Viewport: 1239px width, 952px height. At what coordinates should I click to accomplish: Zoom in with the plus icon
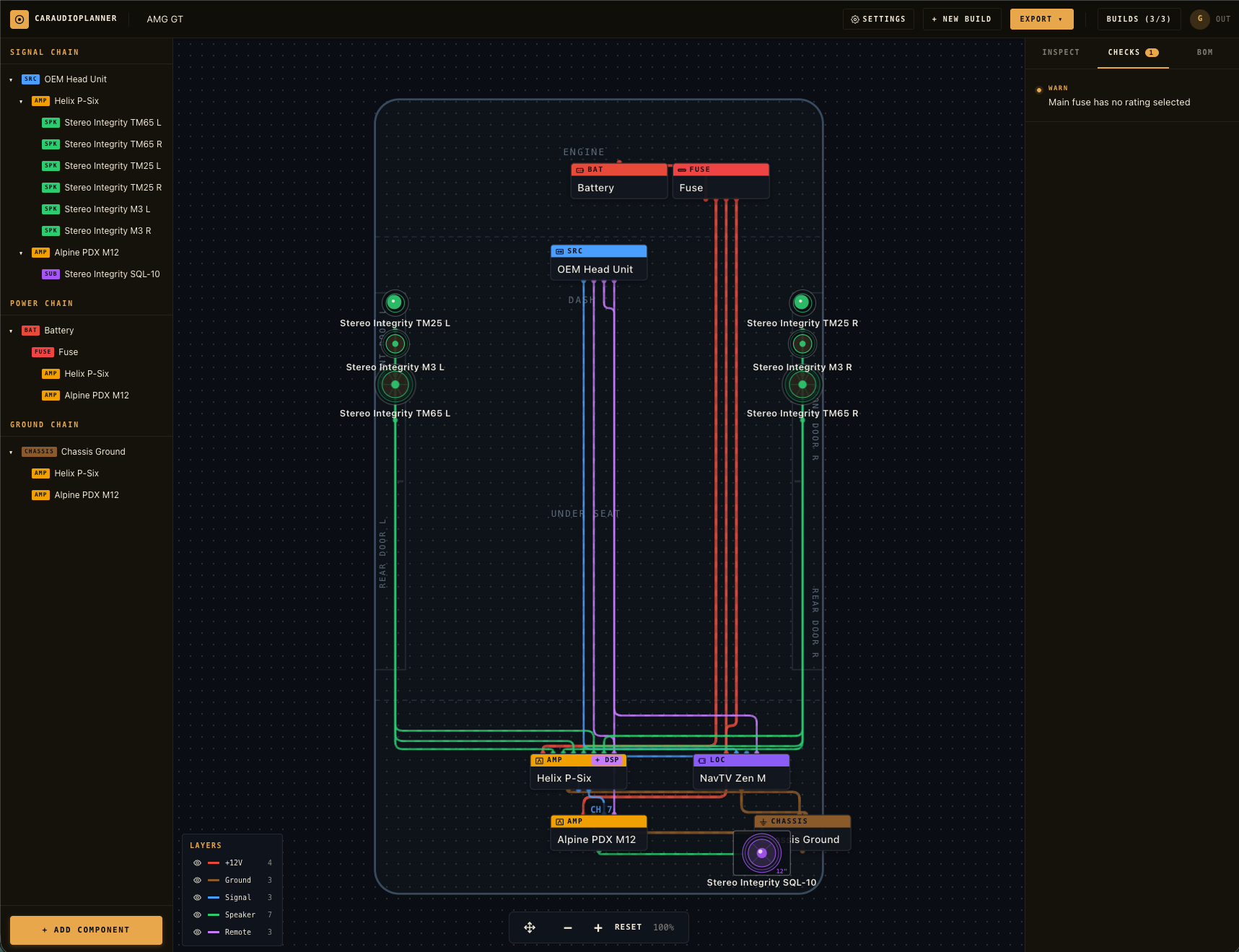(x=597, y=927)
